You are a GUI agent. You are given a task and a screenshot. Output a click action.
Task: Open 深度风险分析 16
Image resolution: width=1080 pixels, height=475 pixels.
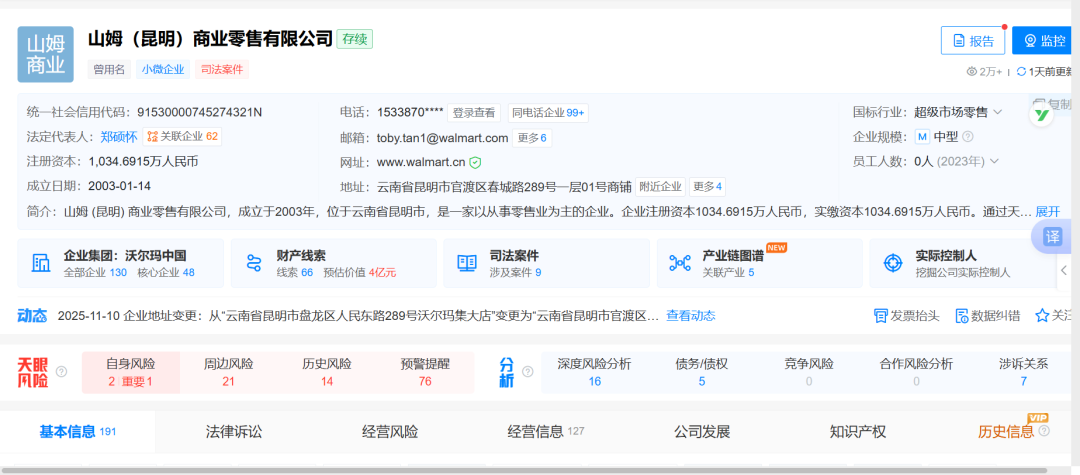594,372
